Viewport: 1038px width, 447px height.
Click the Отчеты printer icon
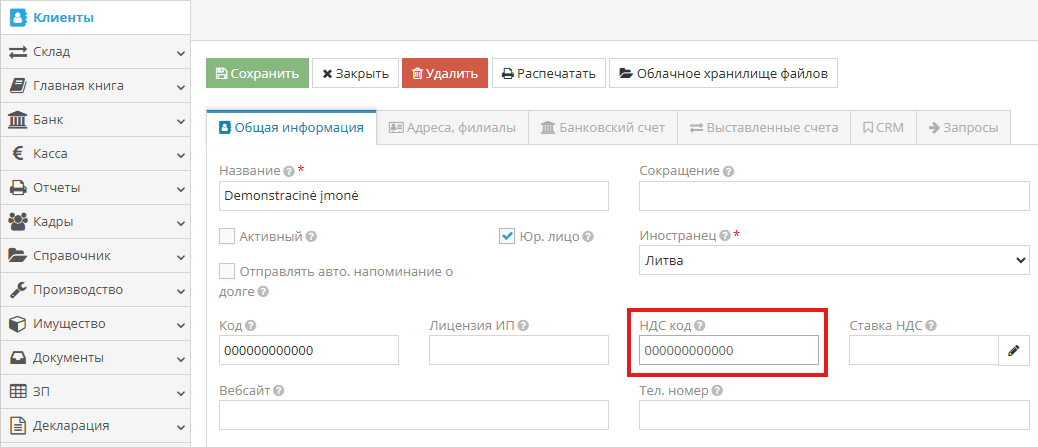[17, 188]
